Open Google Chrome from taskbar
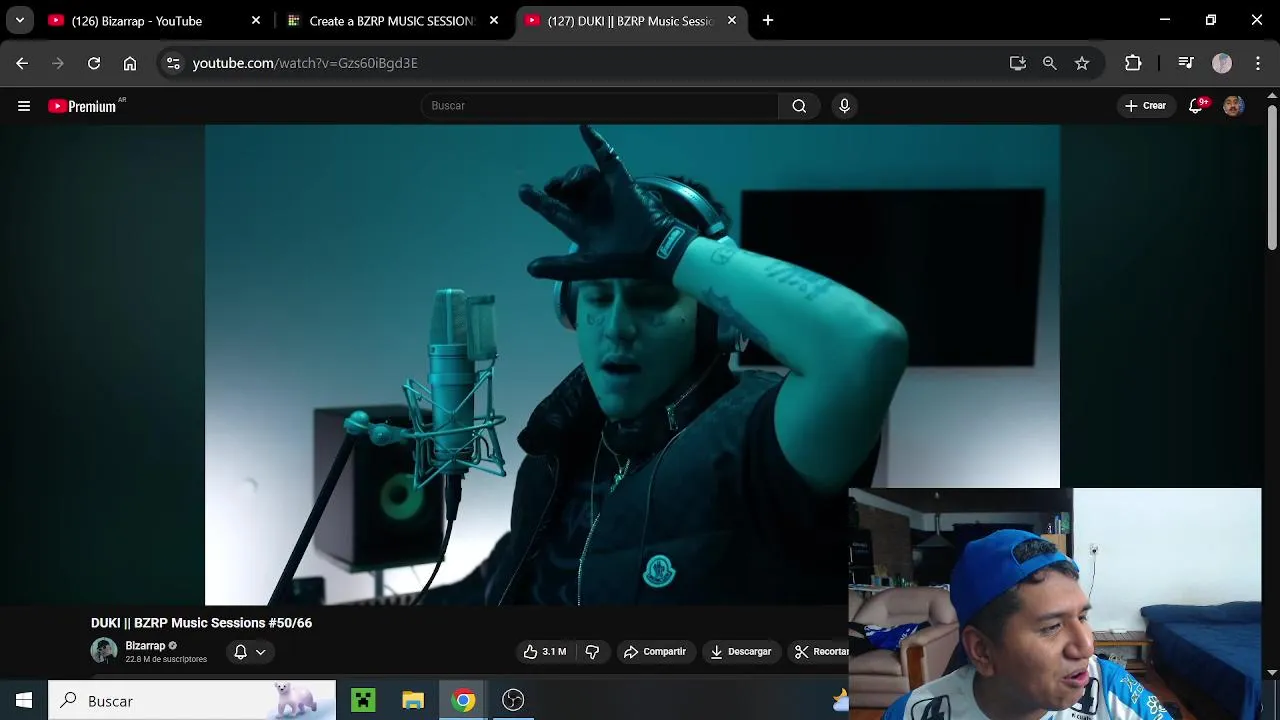 click(x=463, y=700)
